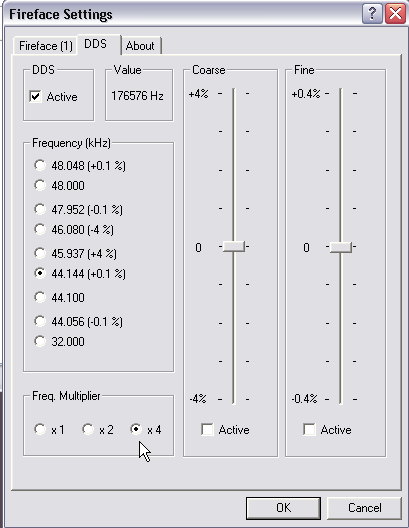Click the Fine slider thumb
Screen dimensions: 409x528
click(x=341, y=247)
